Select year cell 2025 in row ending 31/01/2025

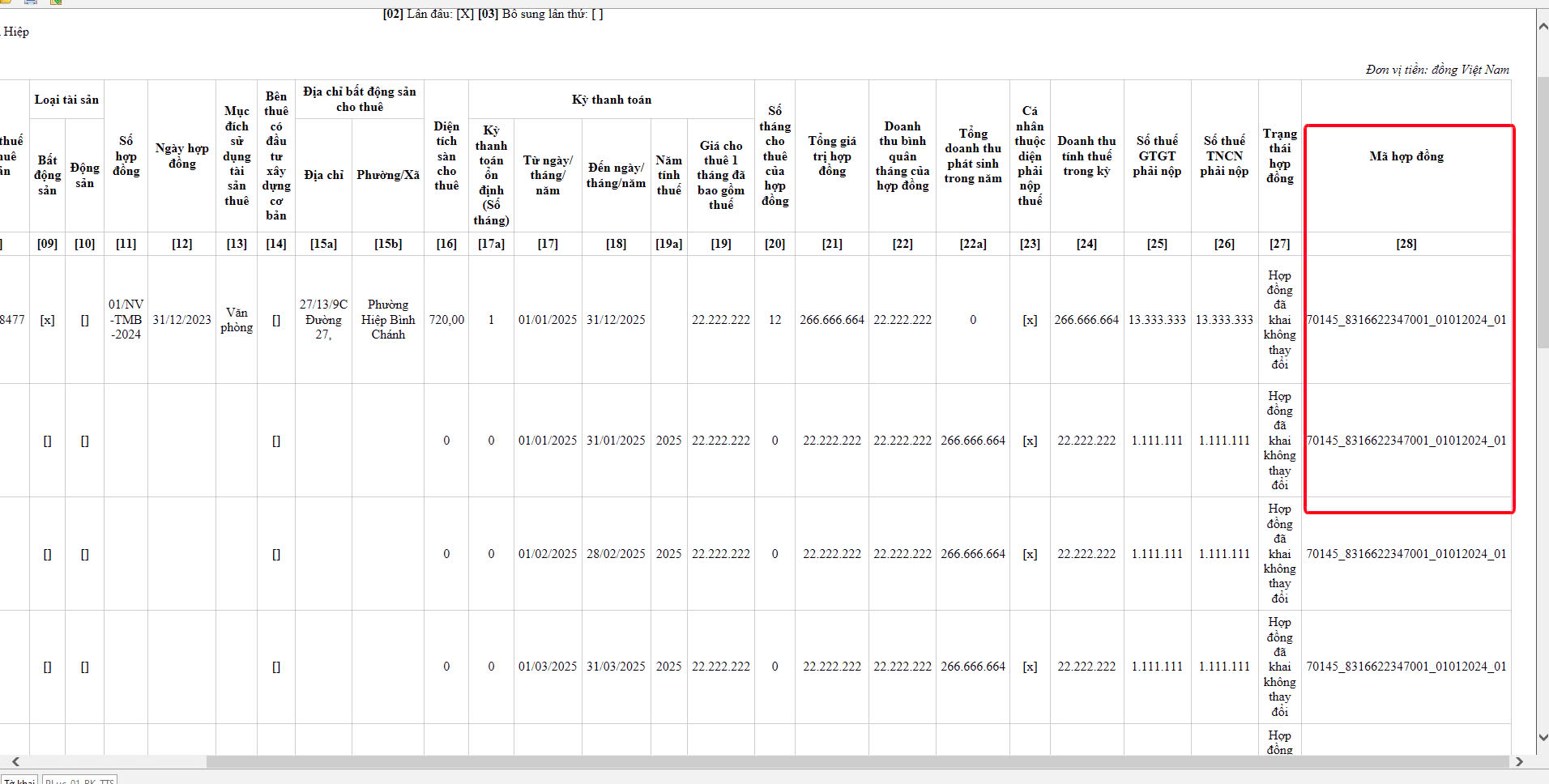point(668,441)
